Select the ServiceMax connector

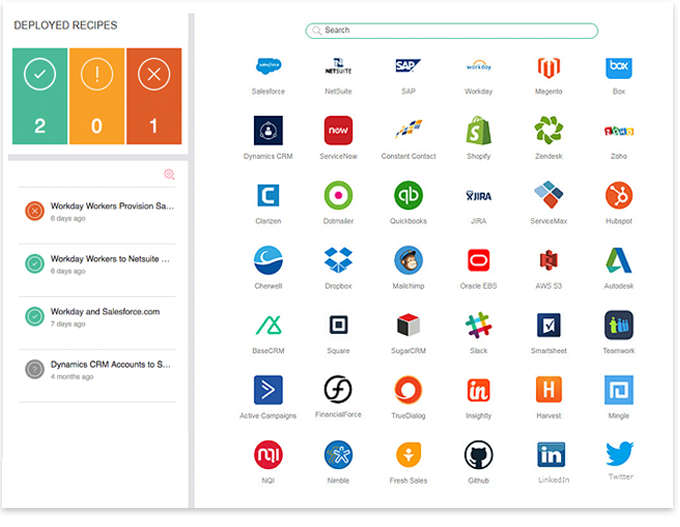[x=549, y=195]
